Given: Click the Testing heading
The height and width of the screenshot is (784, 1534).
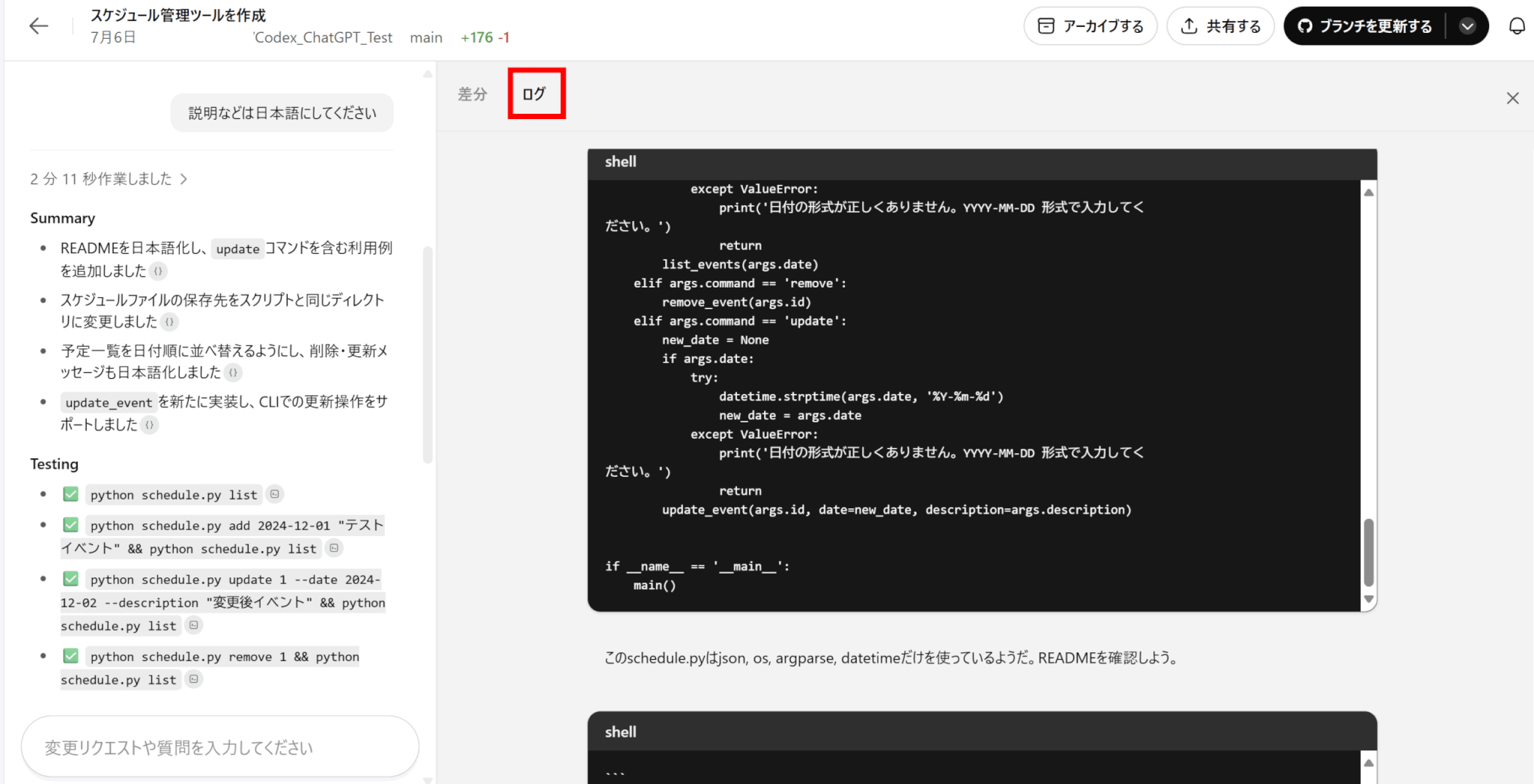Looking at the screenshot, I should coord(54,464).
